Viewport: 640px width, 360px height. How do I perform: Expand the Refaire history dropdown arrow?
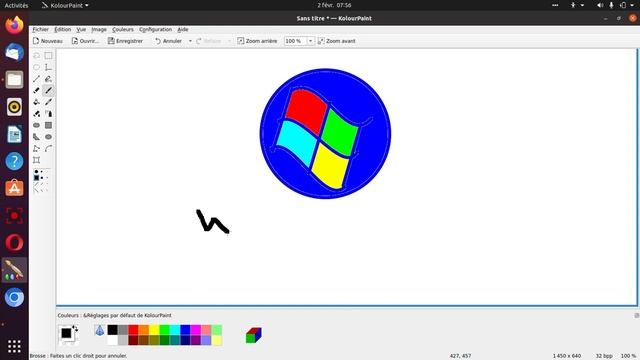[229, 41]
